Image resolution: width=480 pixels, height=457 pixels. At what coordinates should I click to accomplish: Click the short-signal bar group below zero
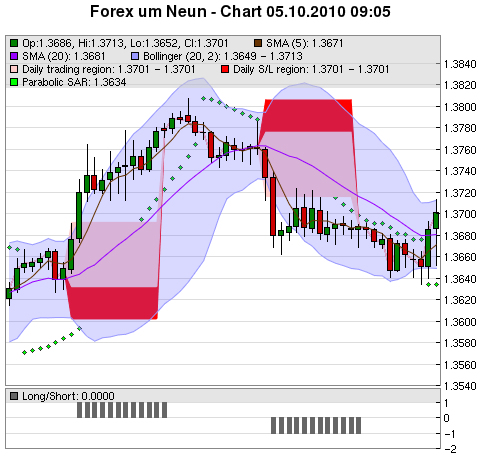(316, 425)
